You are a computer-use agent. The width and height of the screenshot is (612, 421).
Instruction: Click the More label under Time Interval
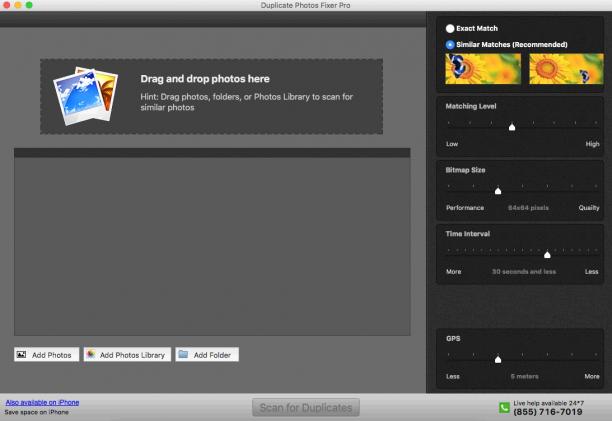[x=454, y=272]
